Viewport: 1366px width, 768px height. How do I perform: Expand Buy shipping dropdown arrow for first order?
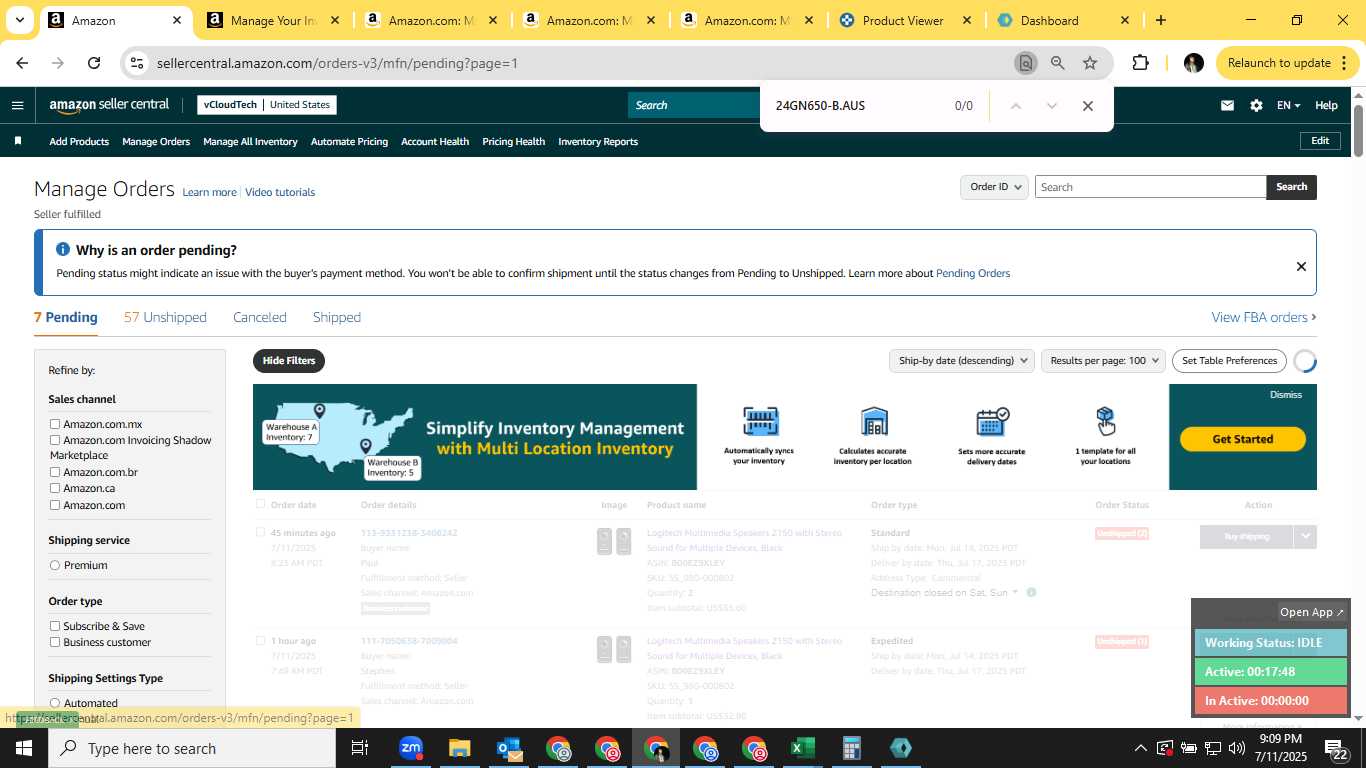pos(1305,536)
